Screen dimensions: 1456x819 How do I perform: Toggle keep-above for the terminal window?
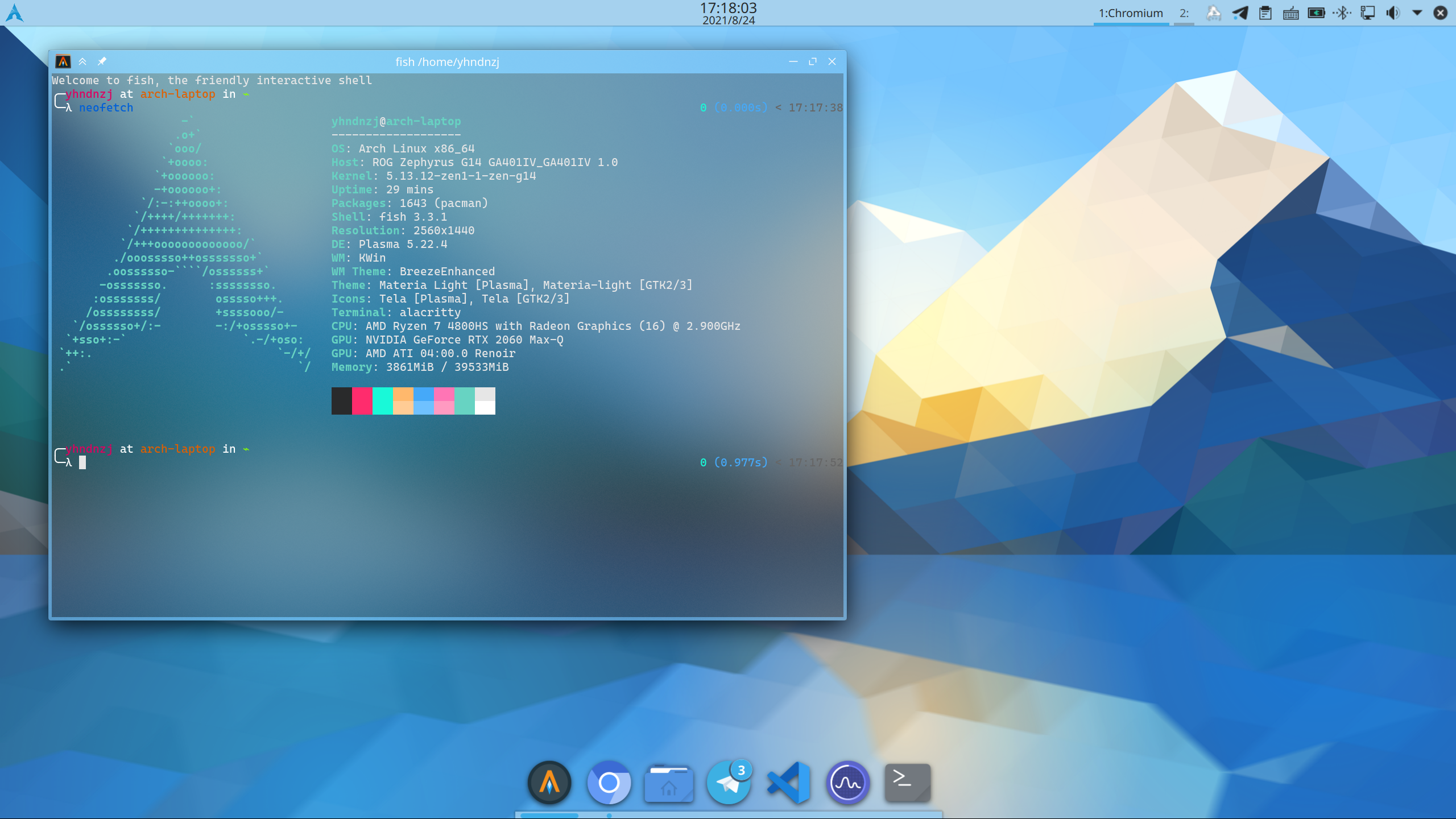tap(82, 61)
